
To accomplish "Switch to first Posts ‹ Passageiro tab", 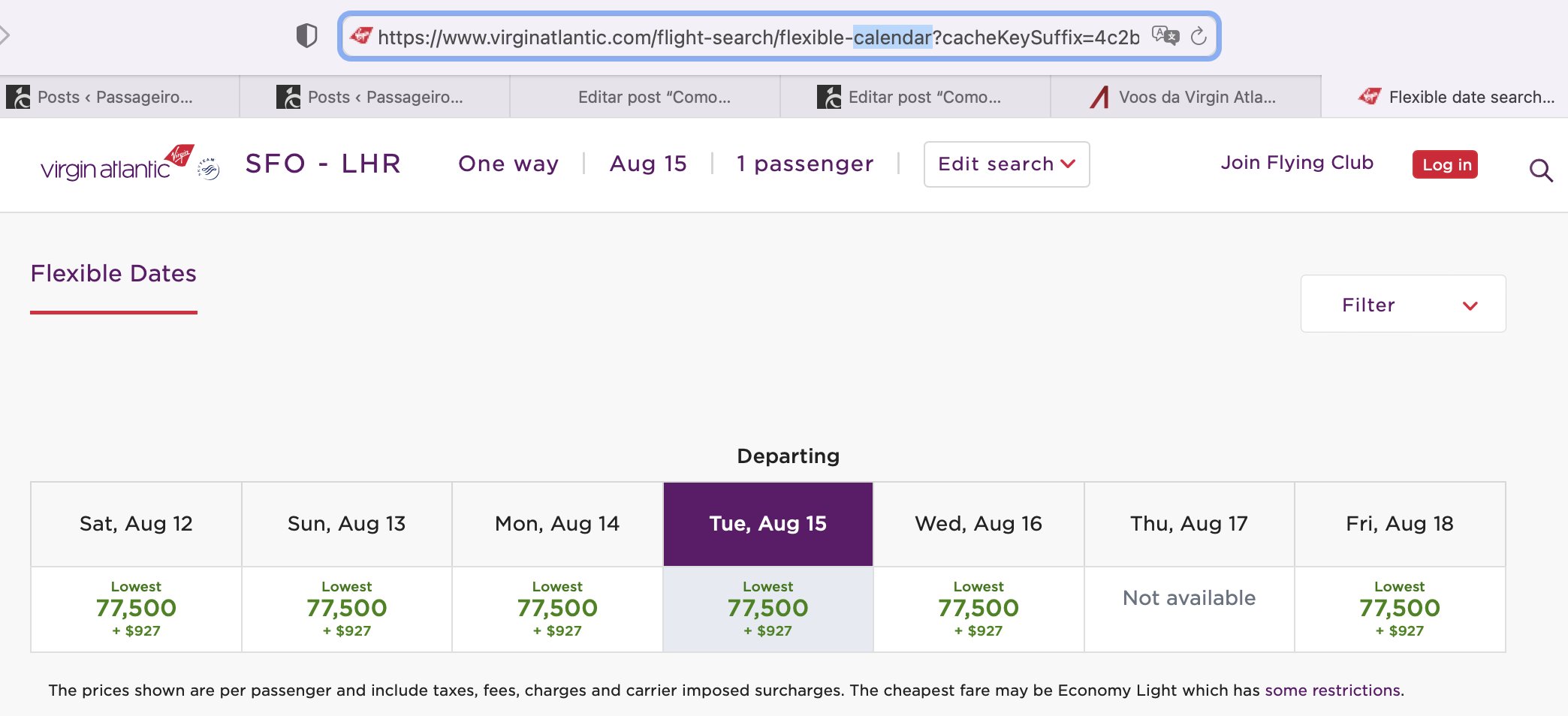I will click(119, 97).
